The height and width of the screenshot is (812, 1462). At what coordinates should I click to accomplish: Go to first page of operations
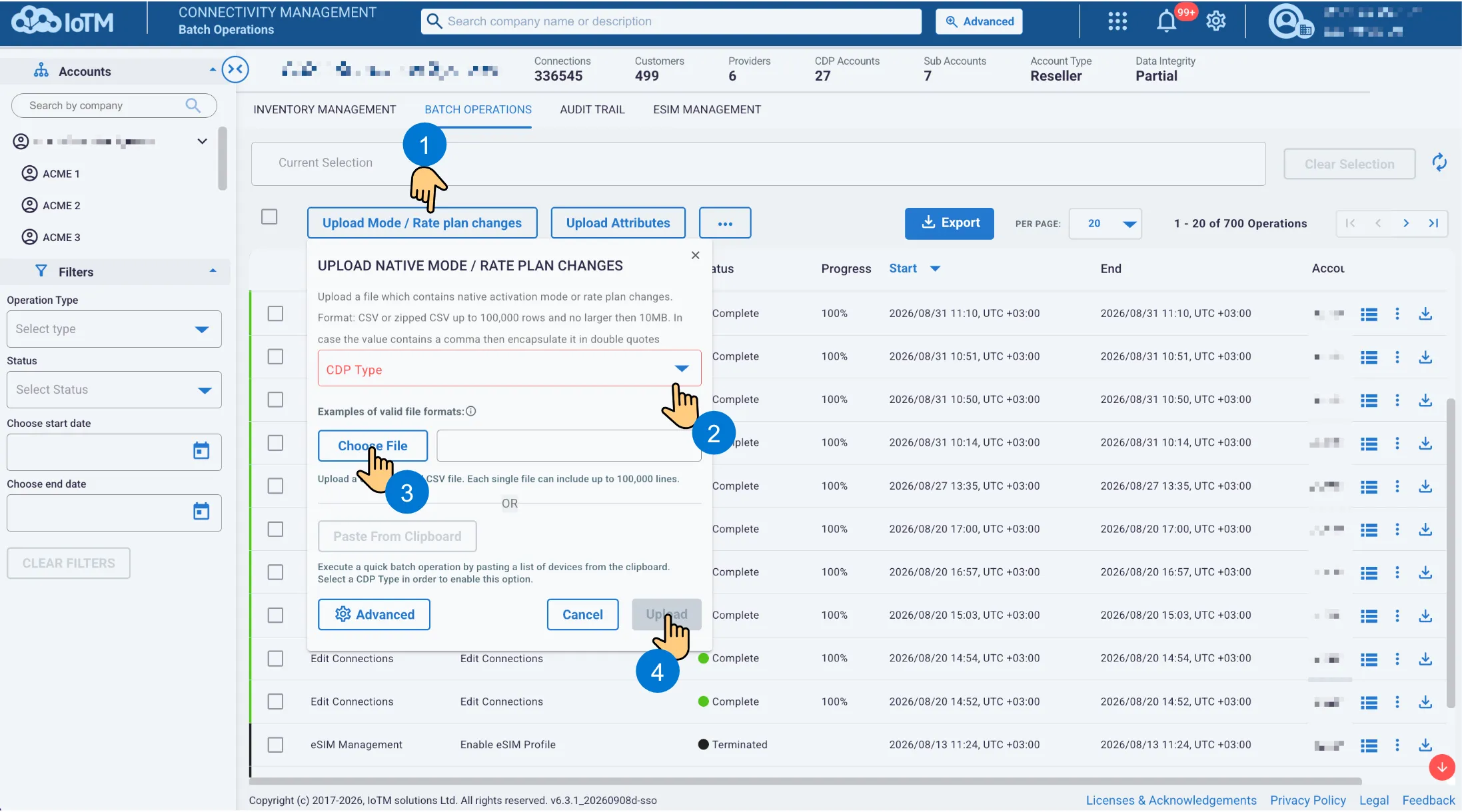(x=1350, y=223)
